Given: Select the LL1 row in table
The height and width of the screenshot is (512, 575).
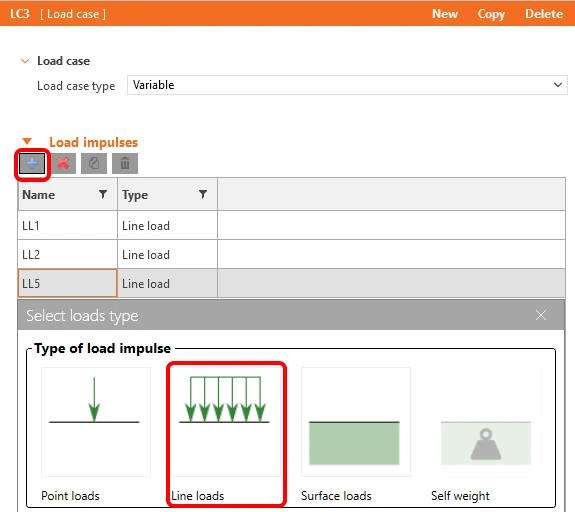Looking at the screenshot, I should (292, 226).
